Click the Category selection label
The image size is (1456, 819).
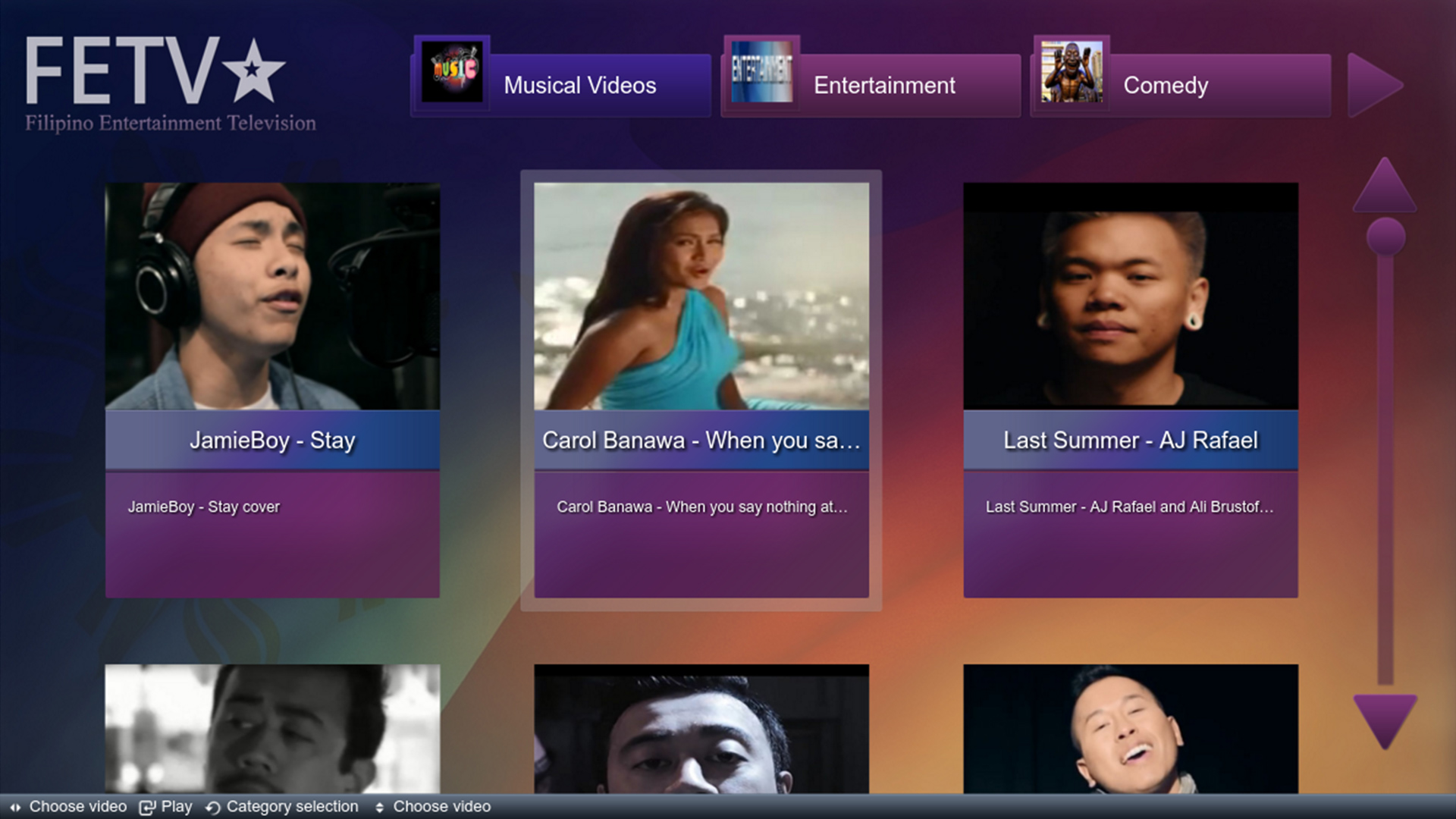tap(293, 807)
